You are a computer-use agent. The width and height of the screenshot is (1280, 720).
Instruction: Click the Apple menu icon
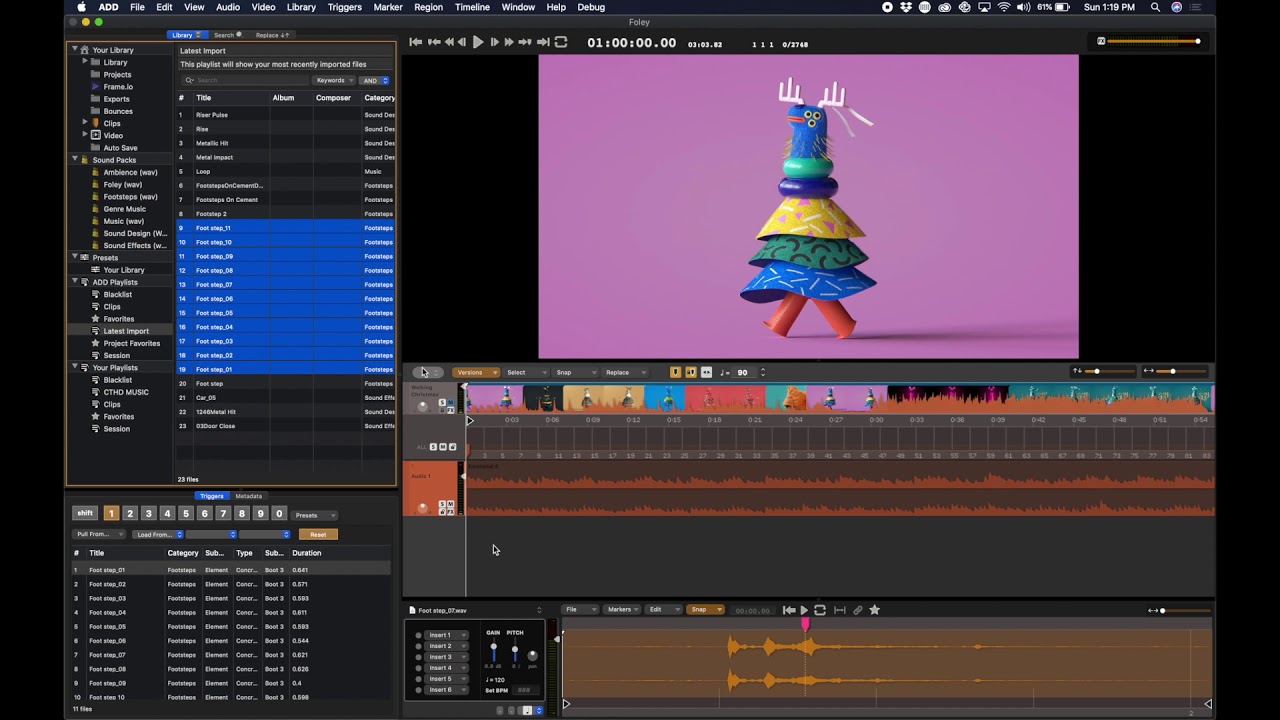tap(81, 7)
